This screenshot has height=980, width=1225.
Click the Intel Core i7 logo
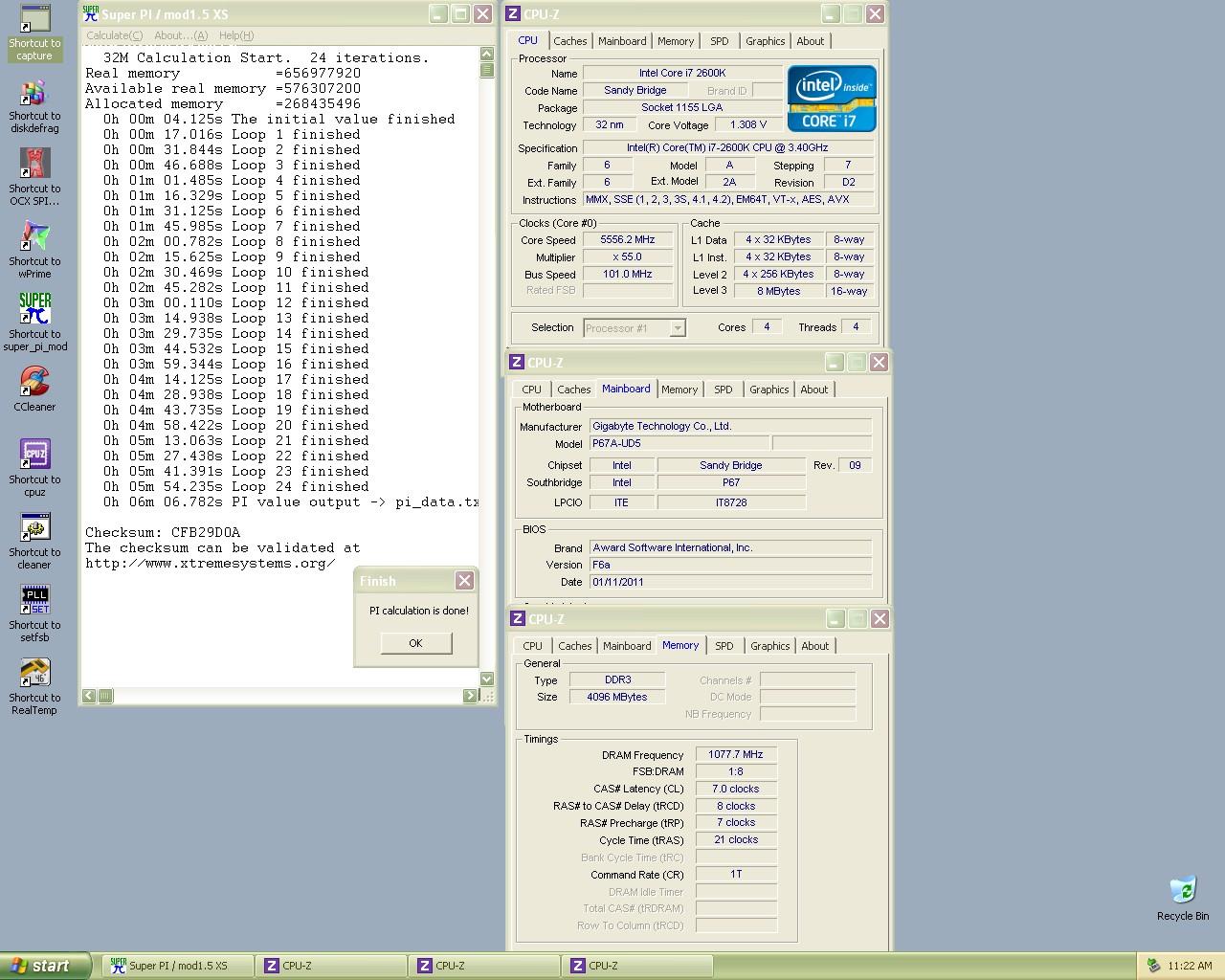click(832, 99)
